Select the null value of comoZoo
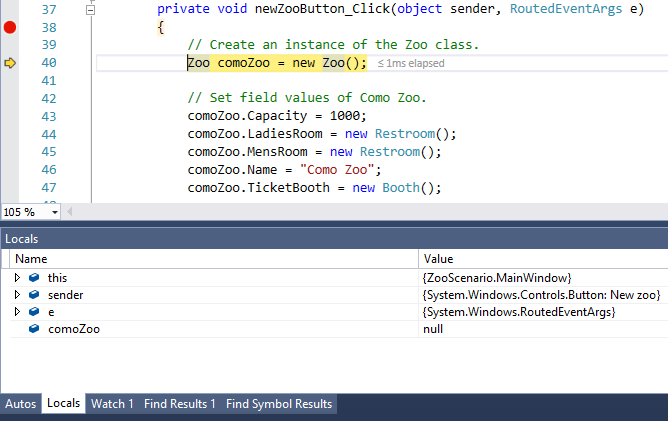 (x=433, y=329)
